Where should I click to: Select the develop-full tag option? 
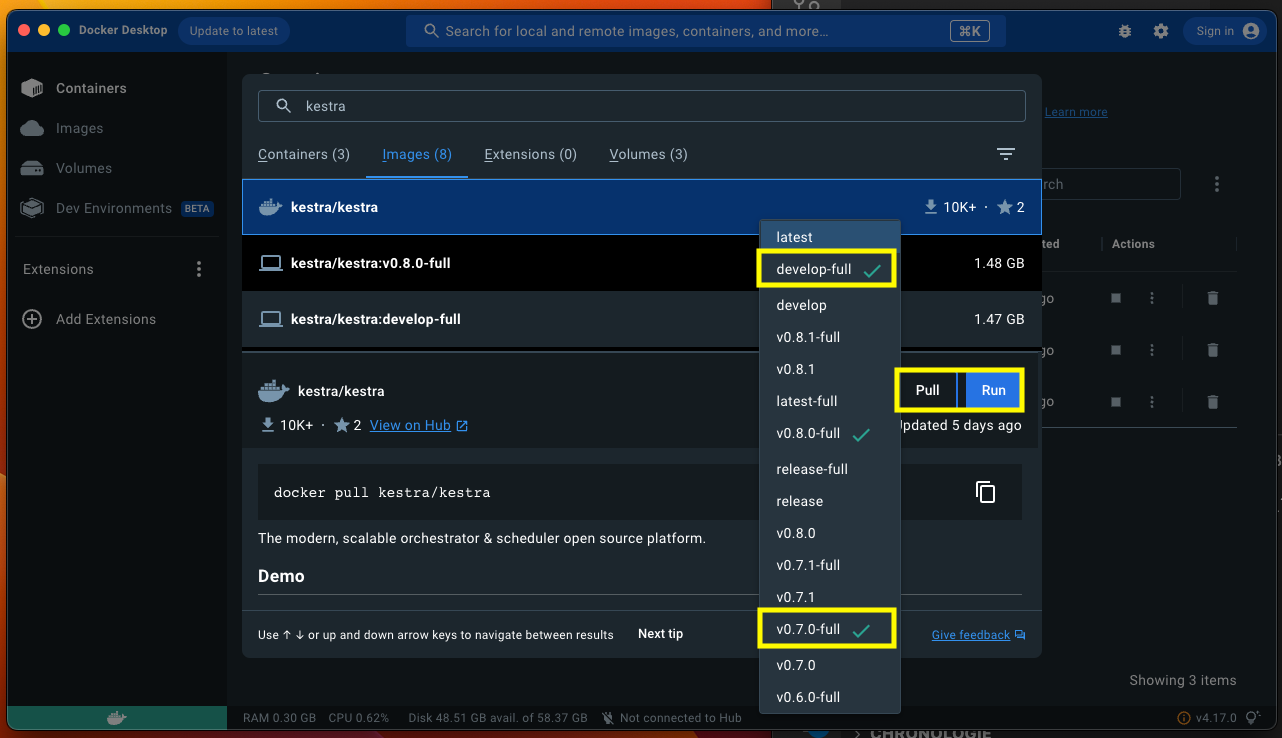click(814, 269)
